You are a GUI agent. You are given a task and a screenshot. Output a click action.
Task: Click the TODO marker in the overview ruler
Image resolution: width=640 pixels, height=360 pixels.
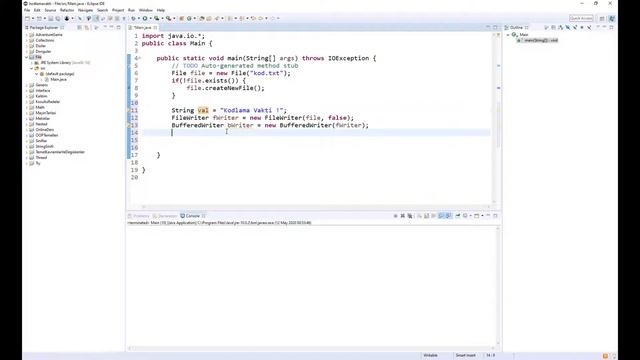498,66
